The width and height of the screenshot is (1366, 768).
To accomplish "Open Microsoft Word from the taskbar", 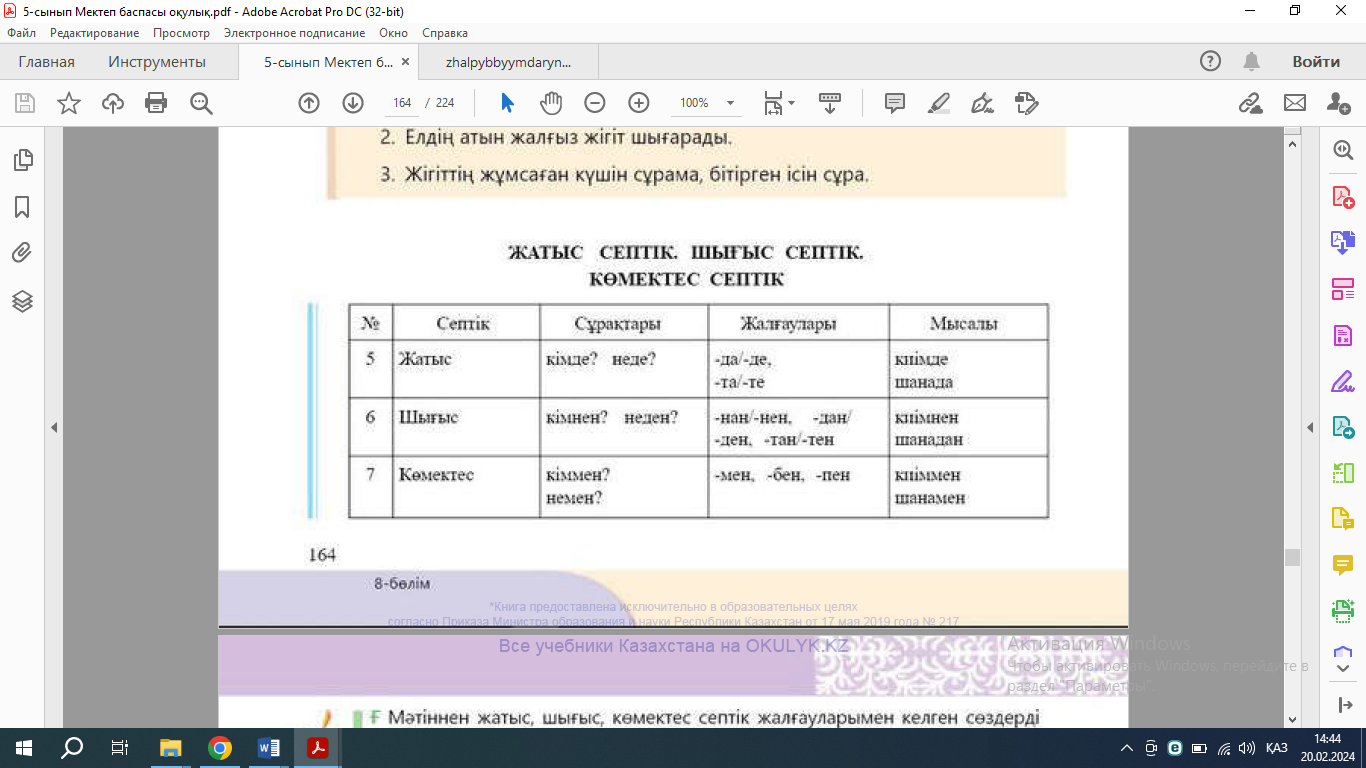I will 269,748.
